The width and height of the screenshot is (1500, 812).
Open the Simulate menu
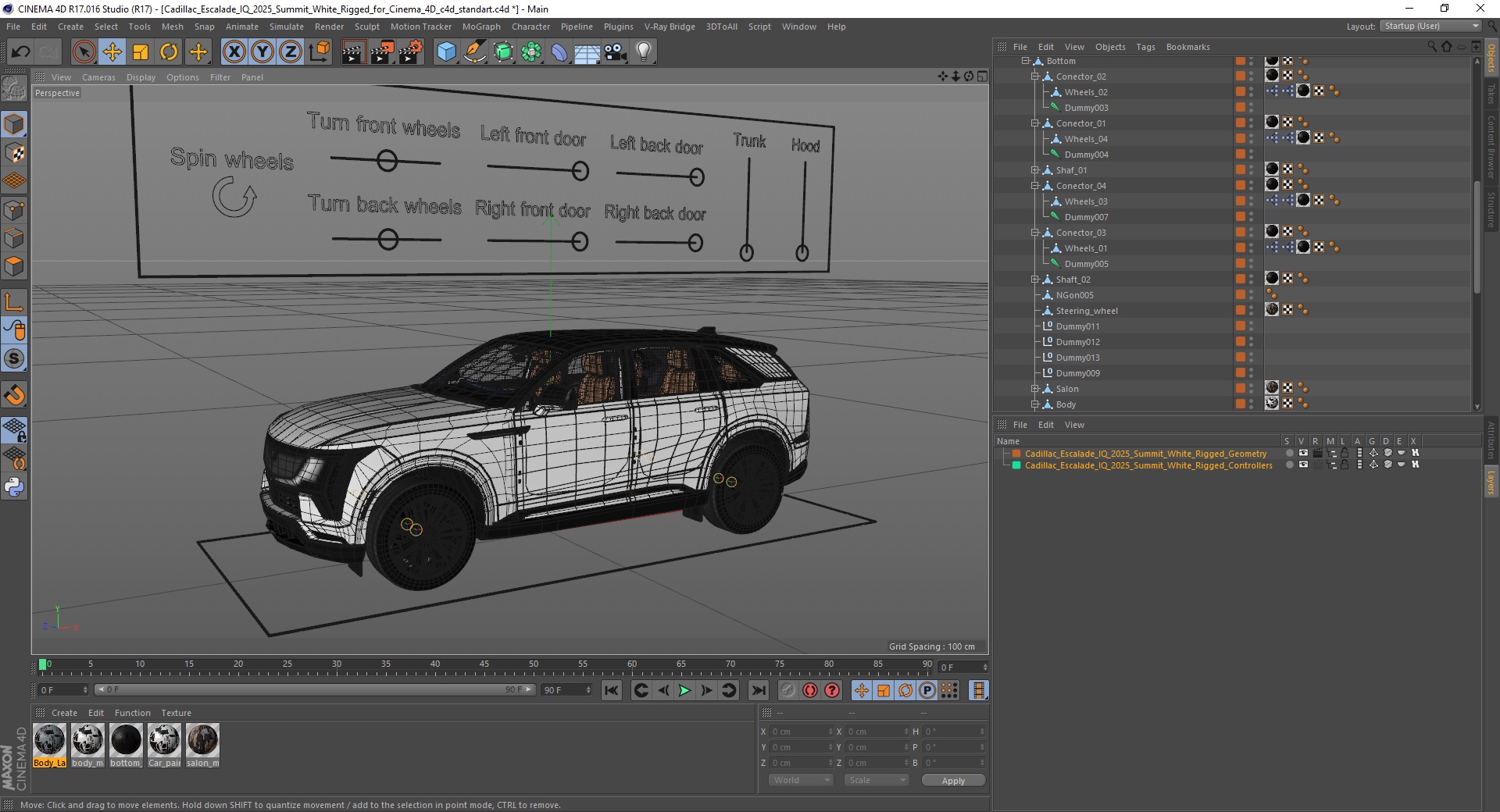(x=287, y=27)
